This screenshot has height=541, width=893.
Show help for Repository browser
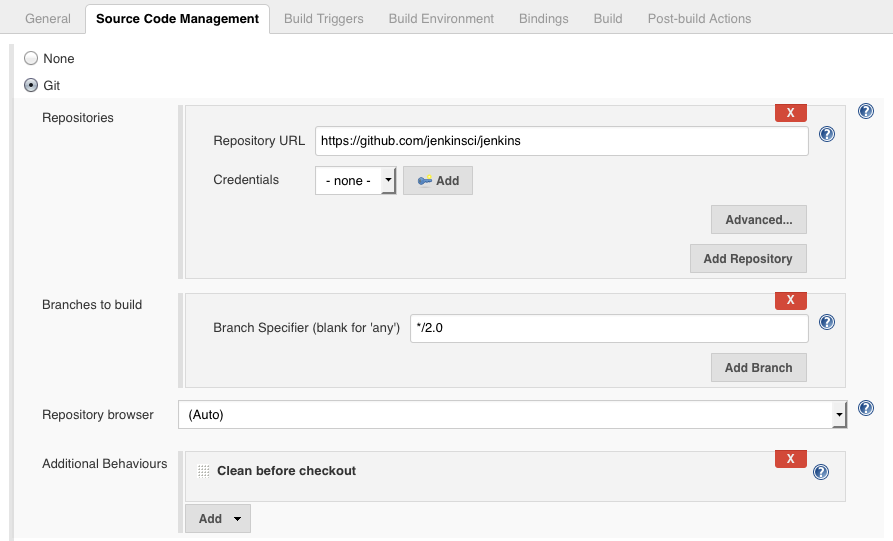866,408
